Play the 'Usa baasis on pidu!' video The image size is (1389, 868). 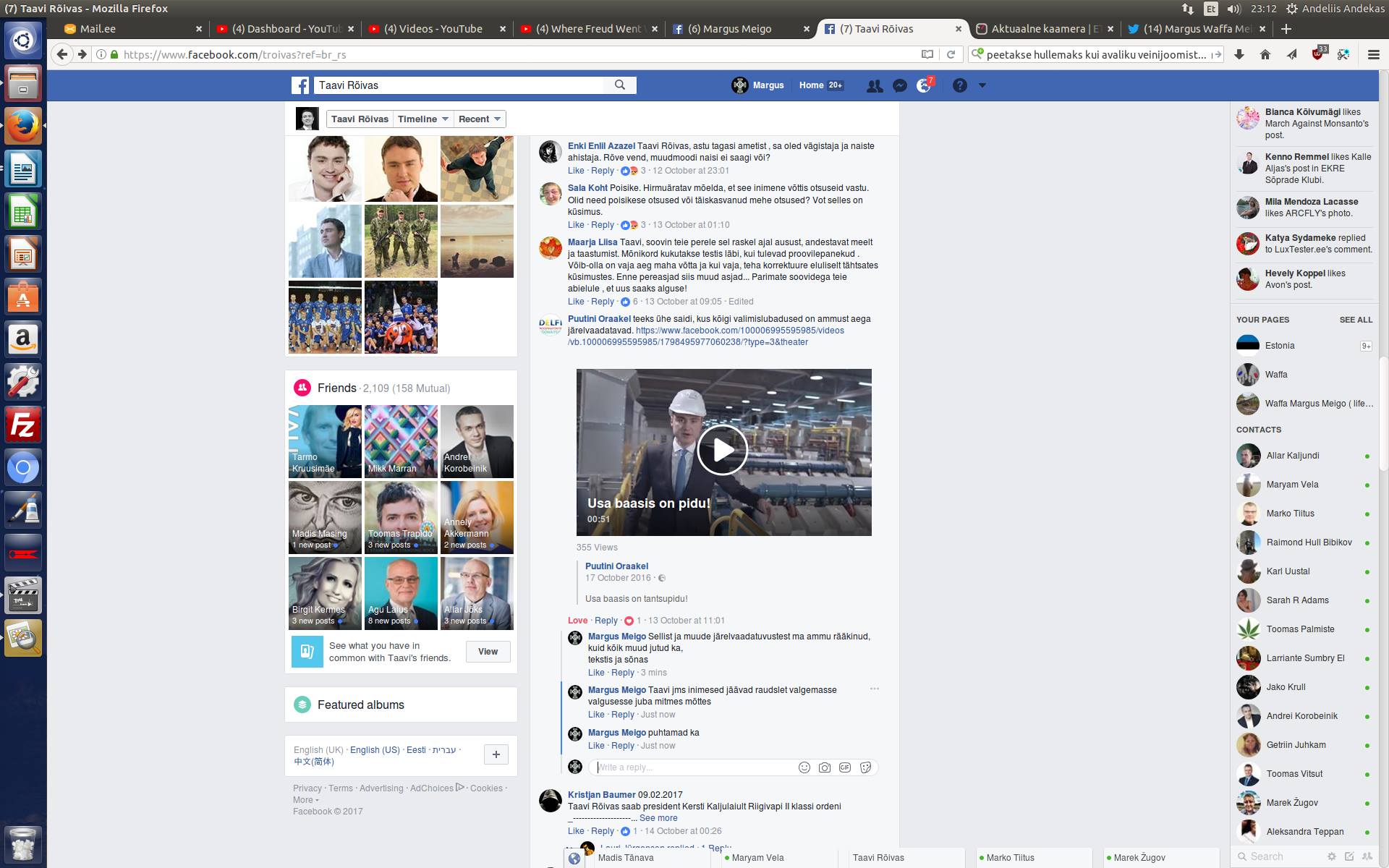pos(723,450)
